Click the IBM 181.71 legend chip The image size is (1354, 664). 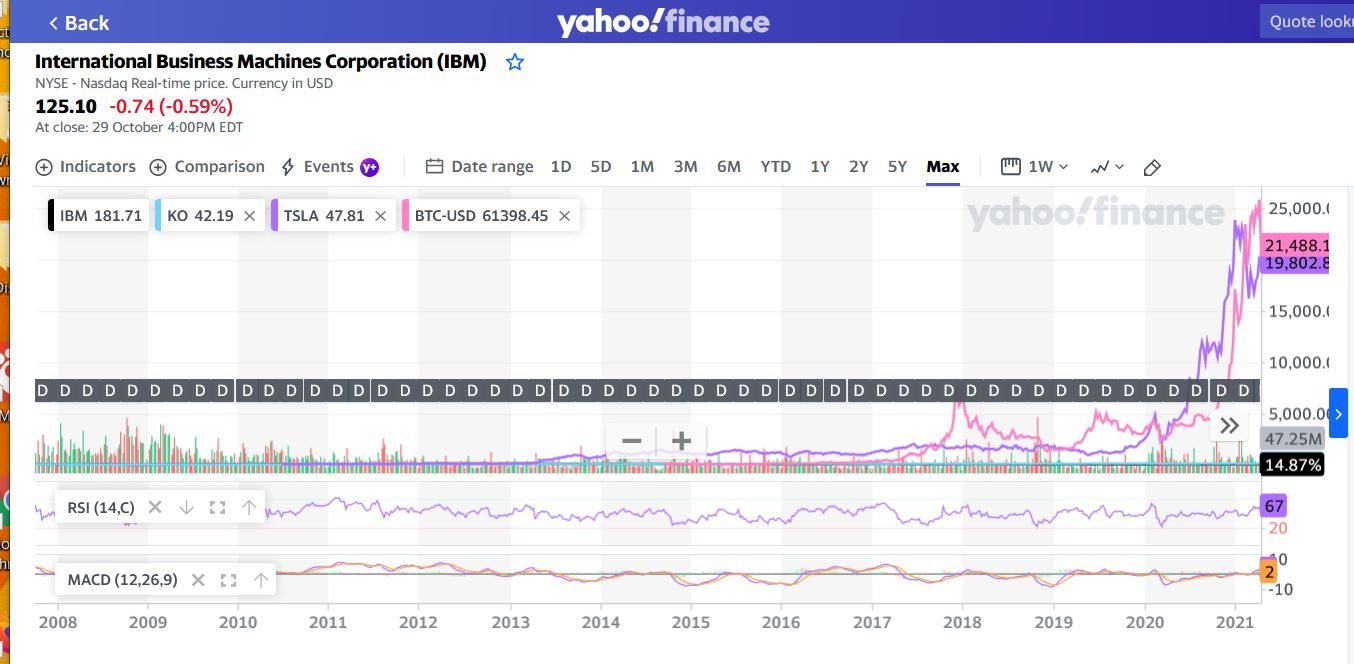[x=100, y=215]
